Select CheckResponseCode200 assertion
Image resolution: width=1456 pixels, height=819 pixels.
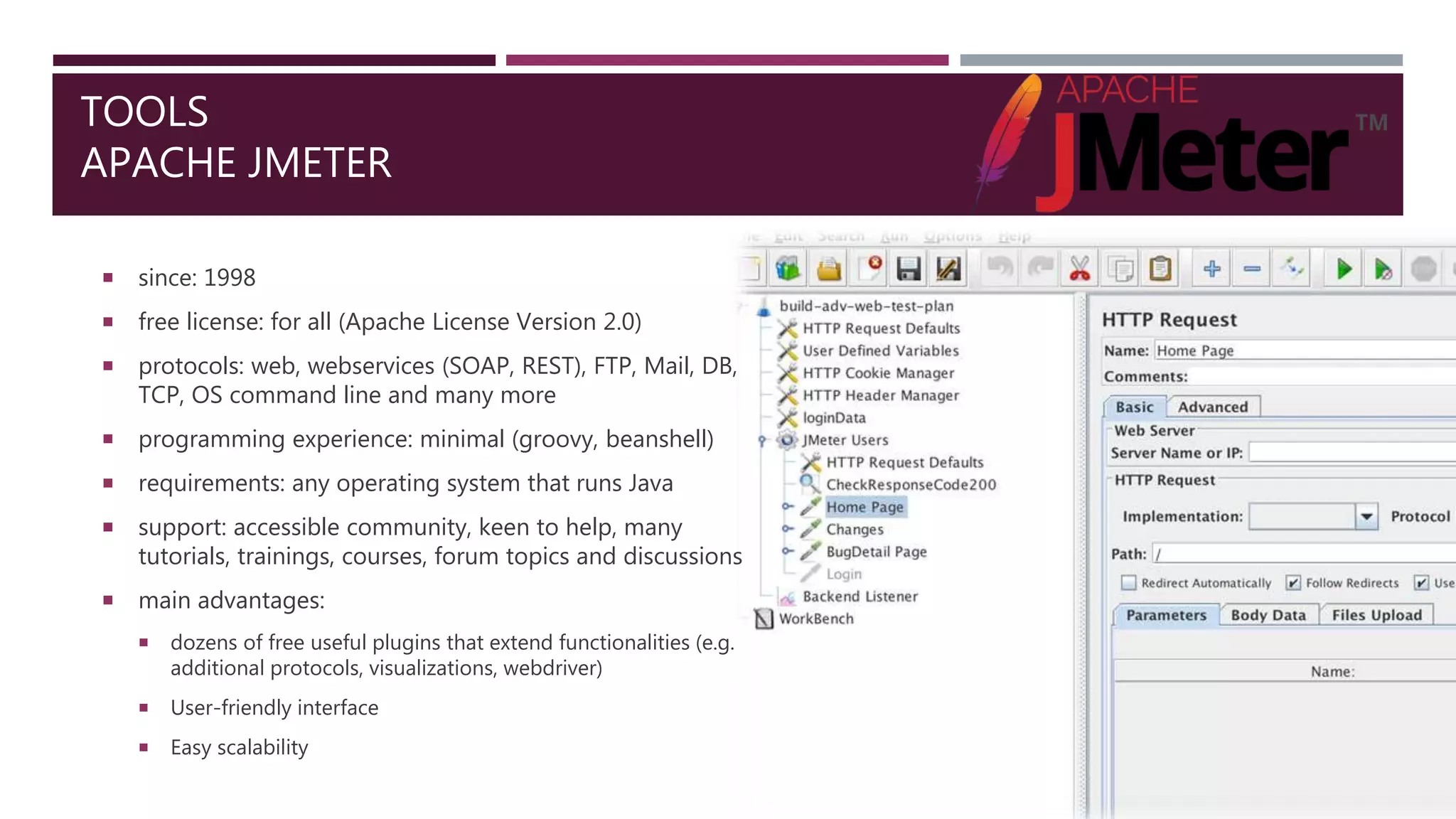click(x=911, y=485)
